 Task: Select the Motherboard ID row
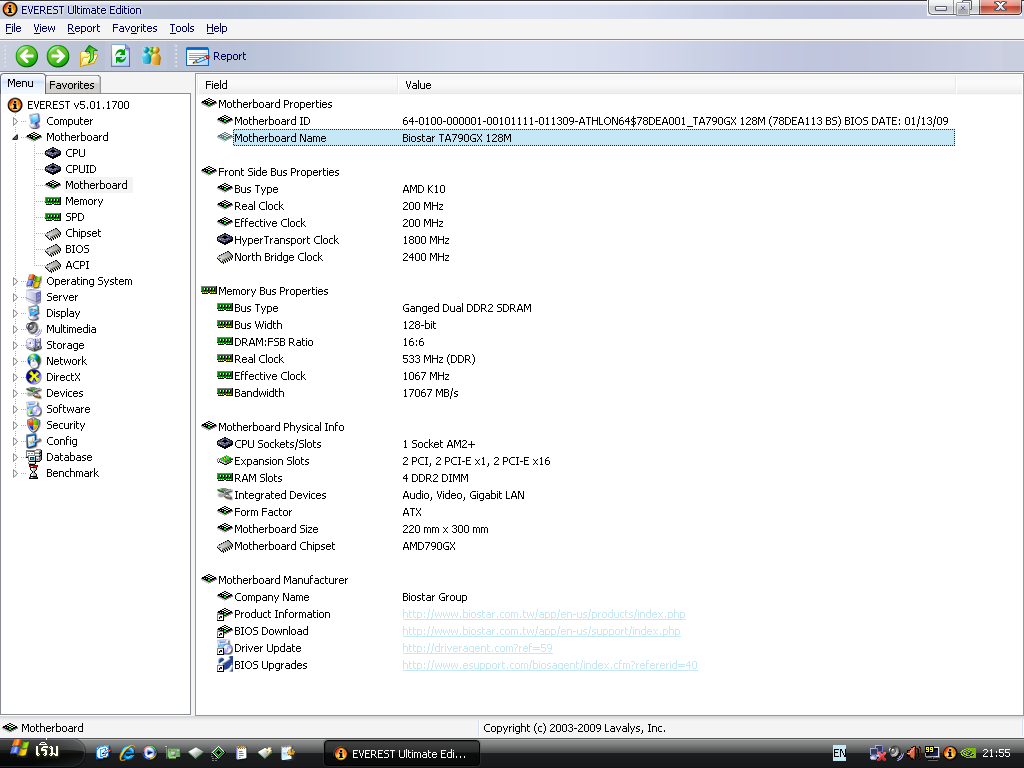tap(585, 121)
